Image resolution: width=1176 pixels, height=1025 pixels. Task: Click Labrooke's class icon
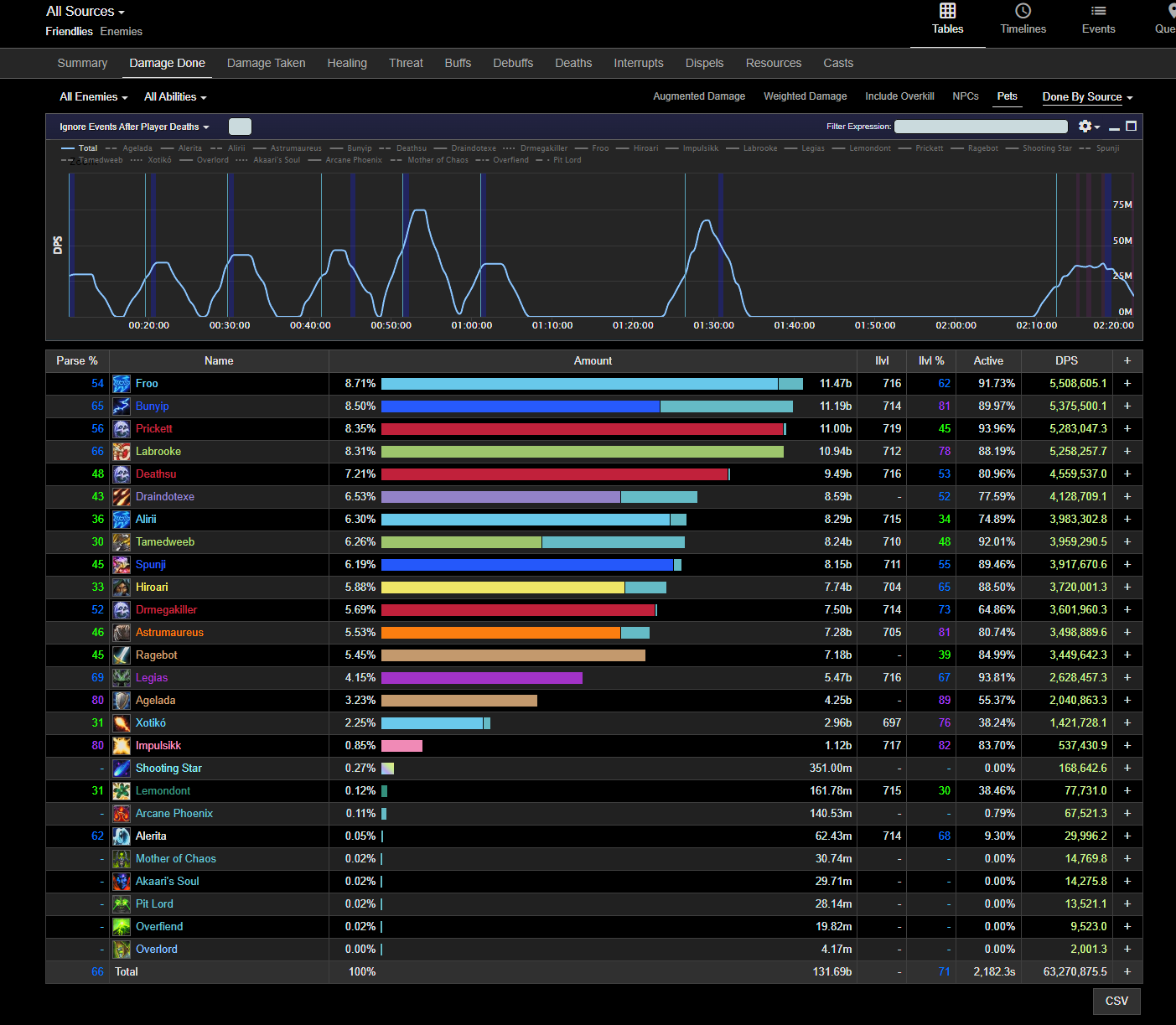pyautogui.click(x=122, y=452)
